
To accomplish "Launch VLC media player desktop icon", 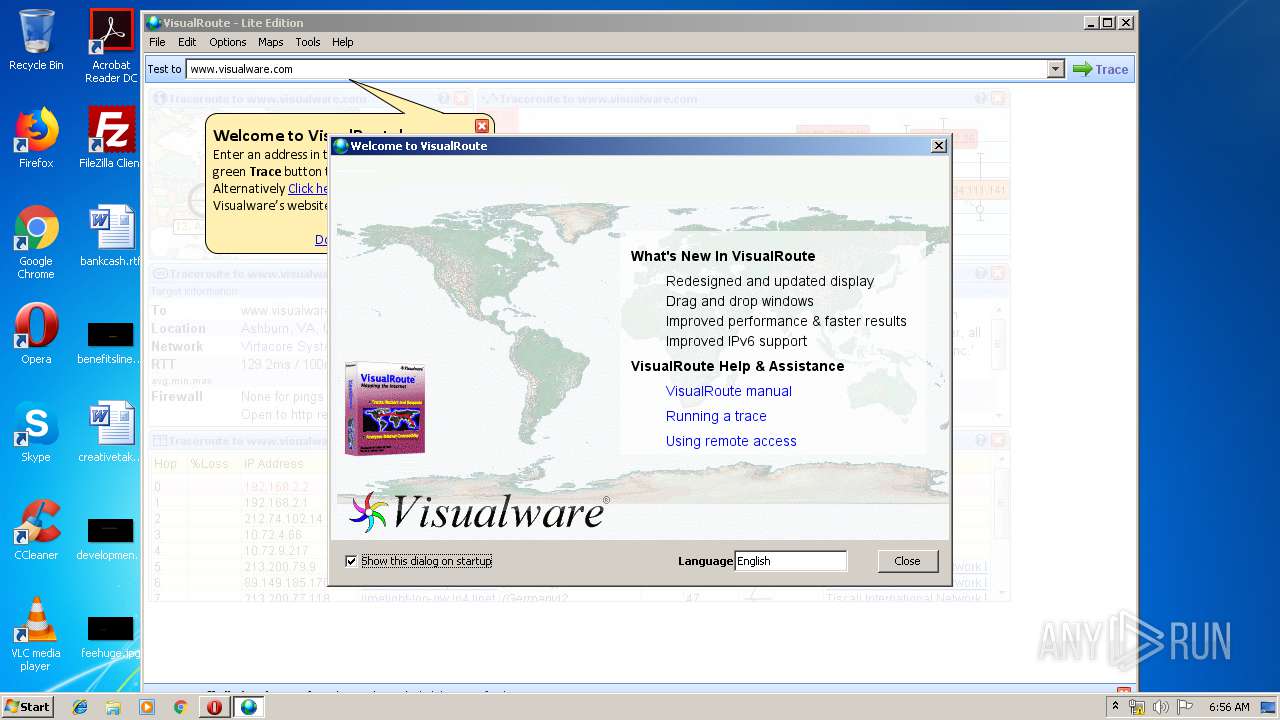I will tap(36, 634).
